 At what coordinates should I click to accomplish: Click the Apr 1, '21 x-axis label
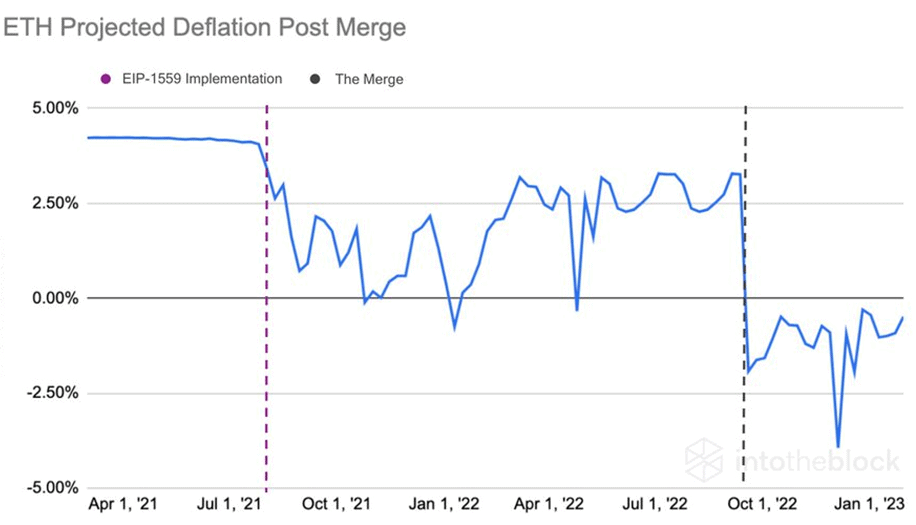pyautogui.click(x=125, y=506)
